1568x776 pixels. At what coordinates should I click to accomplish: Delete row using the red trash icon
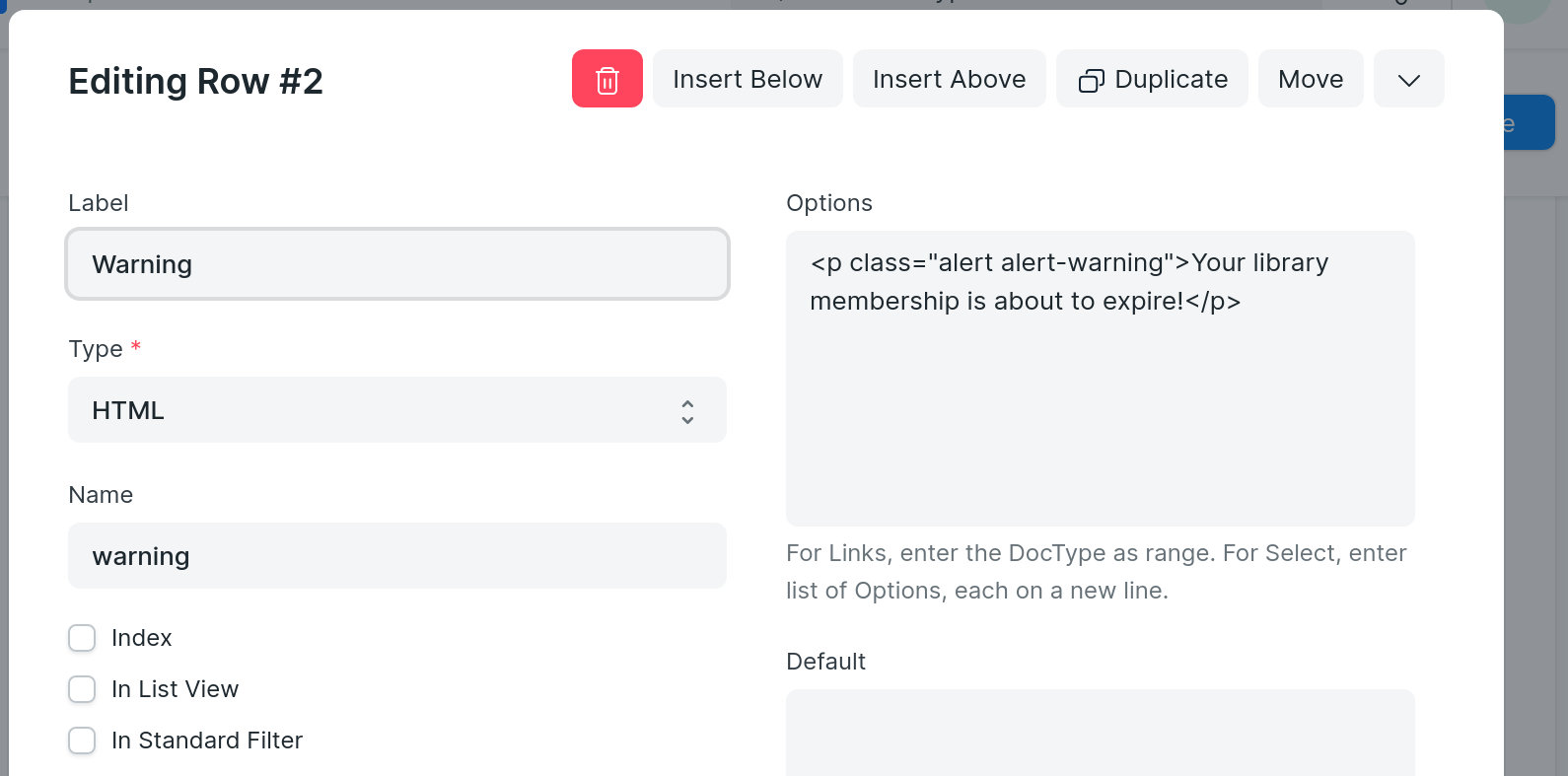point(606,79)
